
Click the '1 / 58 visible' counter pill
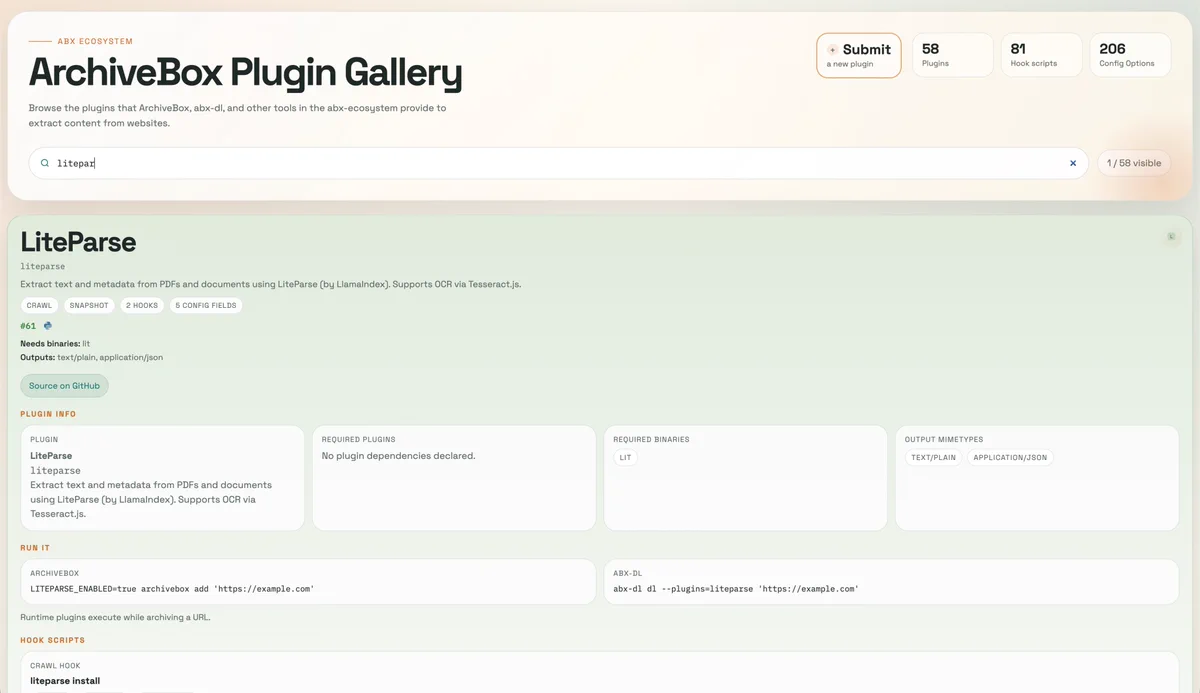[1133, 163]
